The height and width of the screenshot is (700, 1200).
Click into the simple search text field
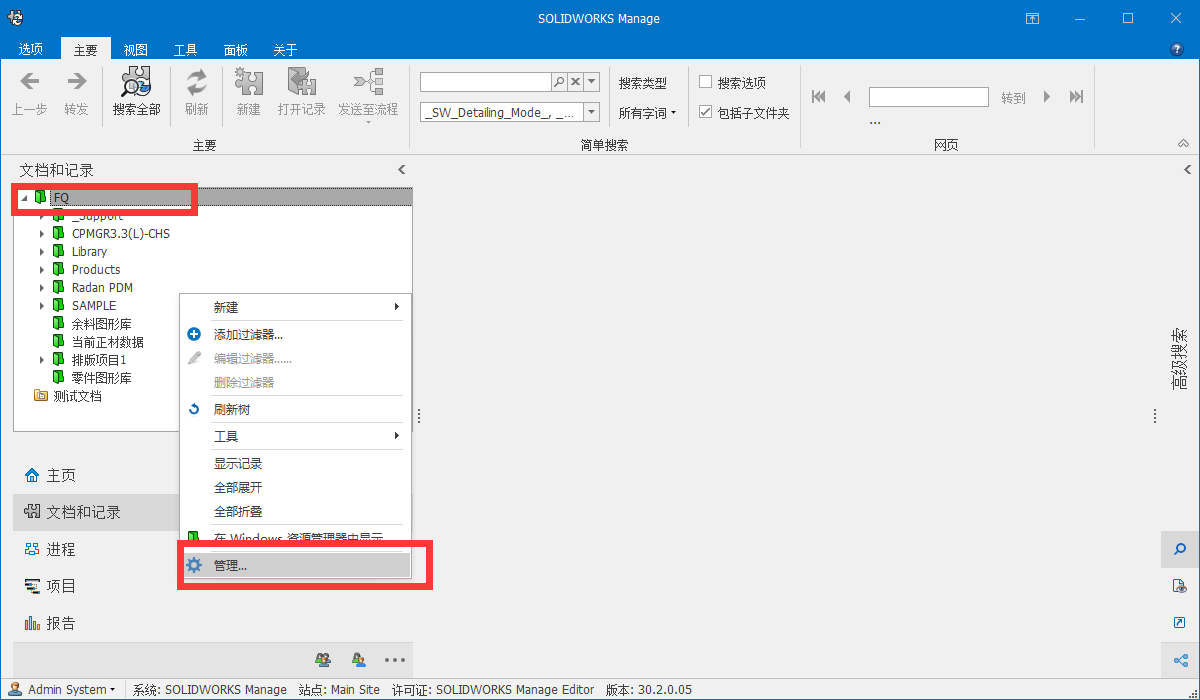[486, 82]
